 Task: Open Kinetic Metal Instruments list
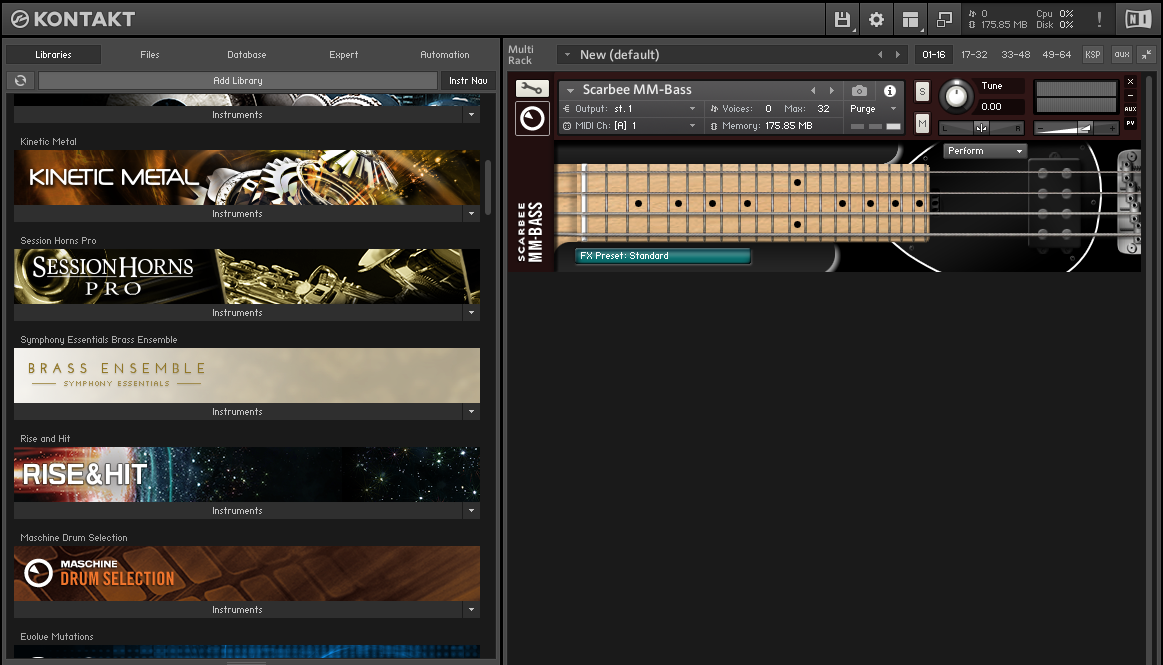pyautogui.click(x=237, y=214)
